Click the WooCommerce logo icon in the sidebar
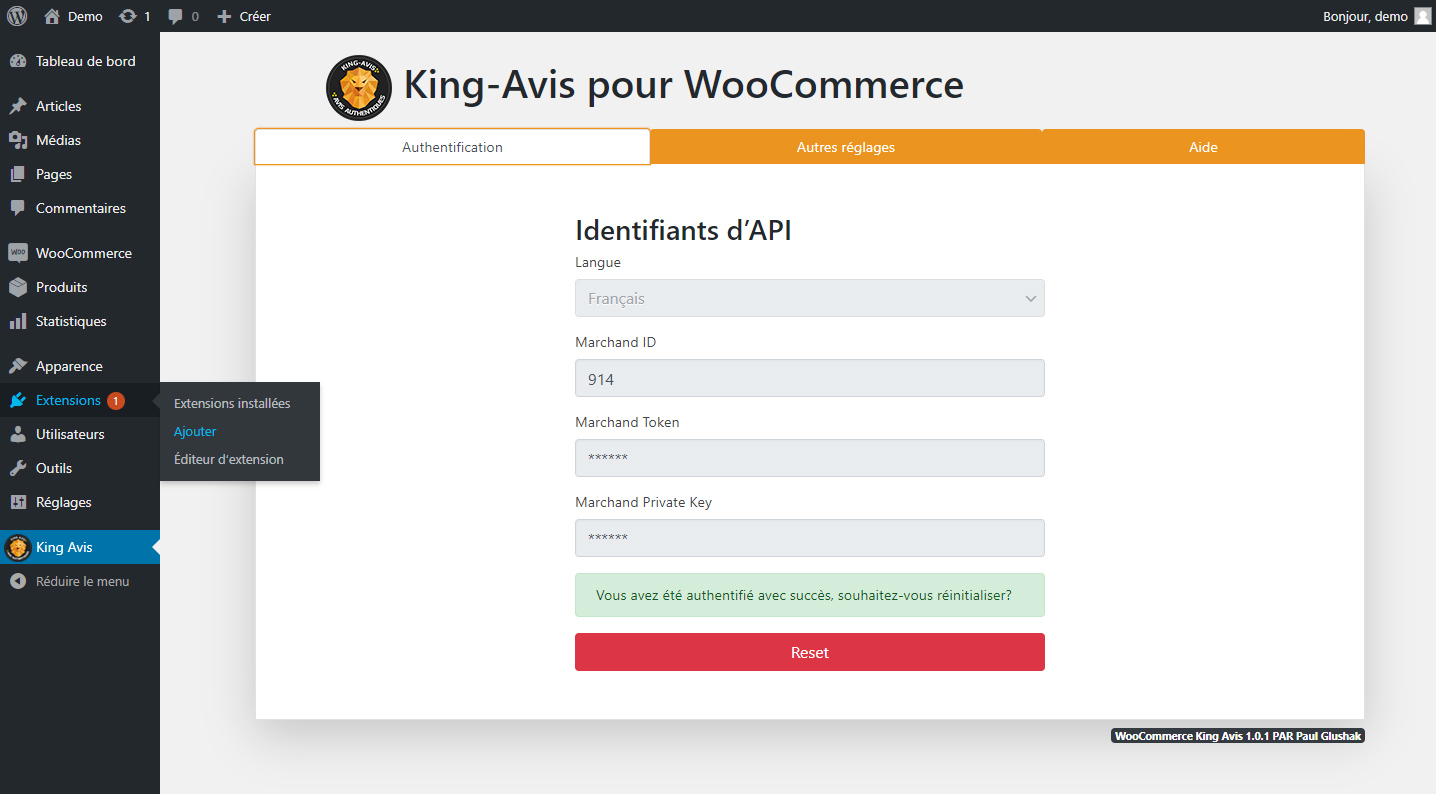Viewport: 1436px width, 794px height. 18,253
